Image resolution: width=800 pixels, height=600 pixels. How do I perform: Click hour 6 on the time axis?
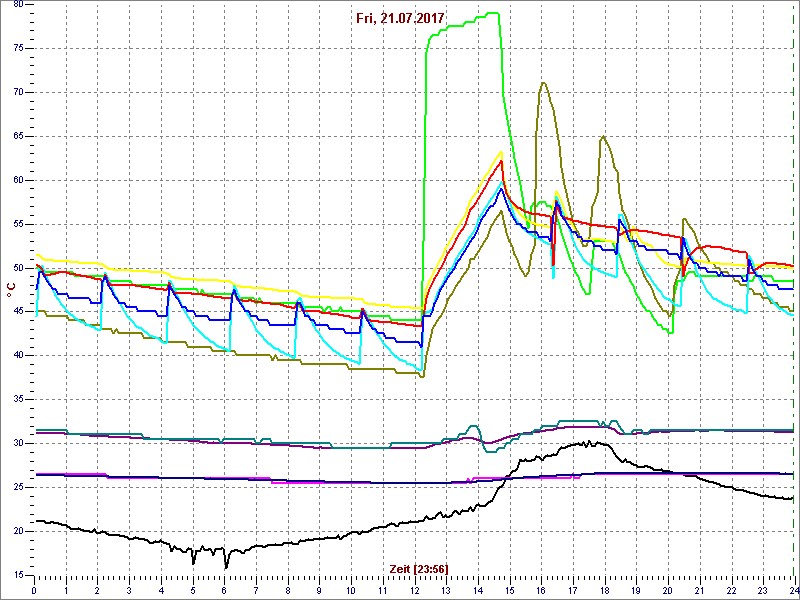click(x=224, y=589)
